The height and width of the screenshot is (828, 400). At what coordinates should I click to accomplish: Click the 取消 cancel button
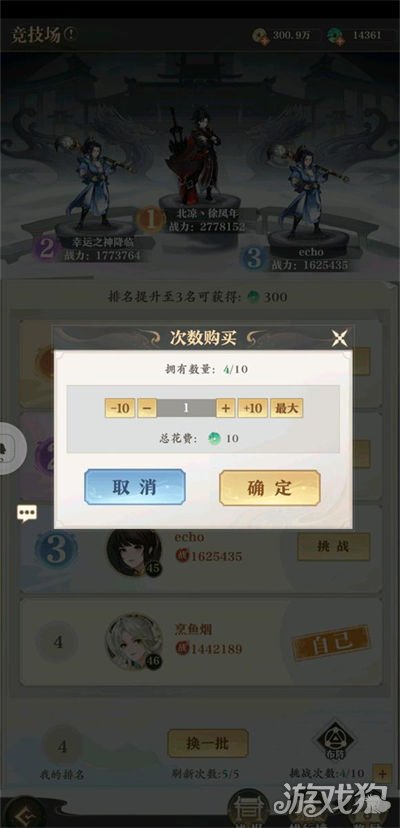(x=135, y=487)
